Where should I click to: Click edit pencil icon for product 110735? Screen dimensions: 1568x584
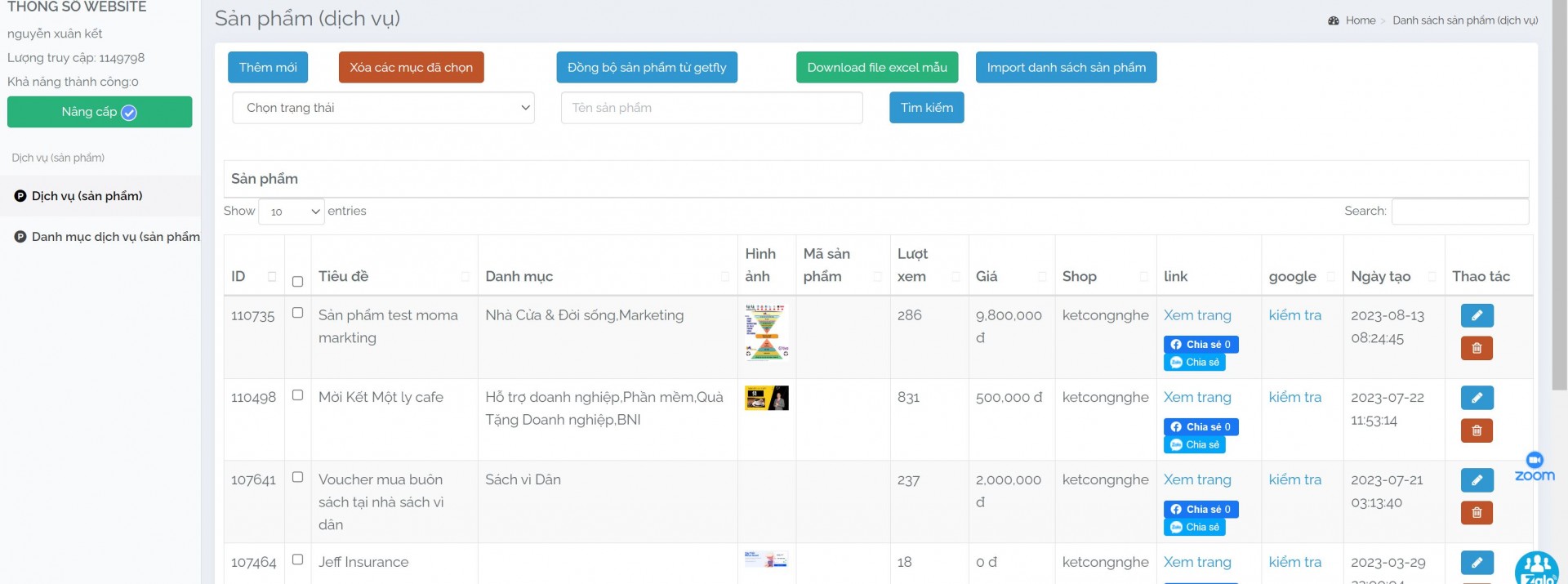pyautogui.click(x=1477, y=315)
